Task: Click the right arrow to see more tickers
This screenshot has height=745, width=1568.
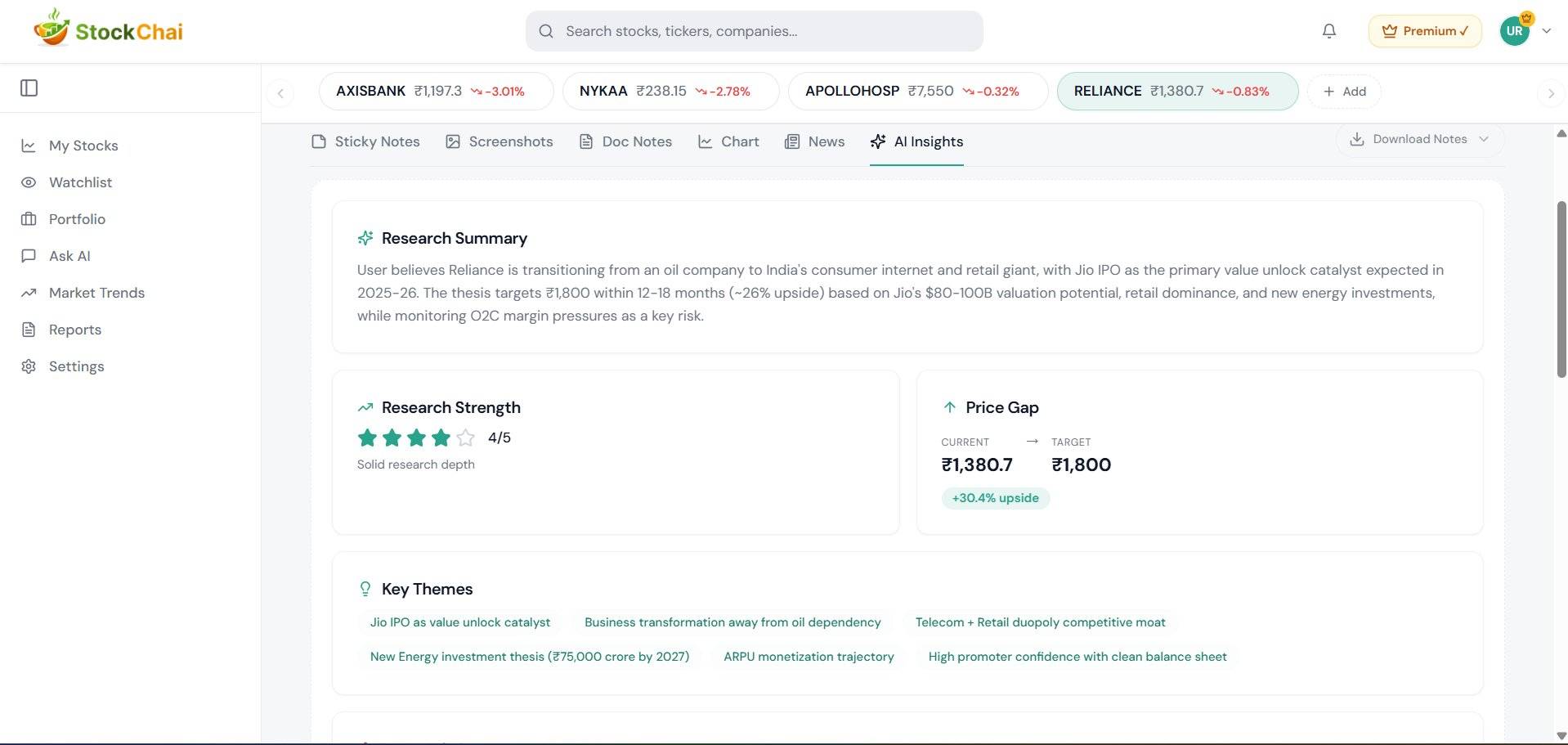Action: (x=1549, y=93)
